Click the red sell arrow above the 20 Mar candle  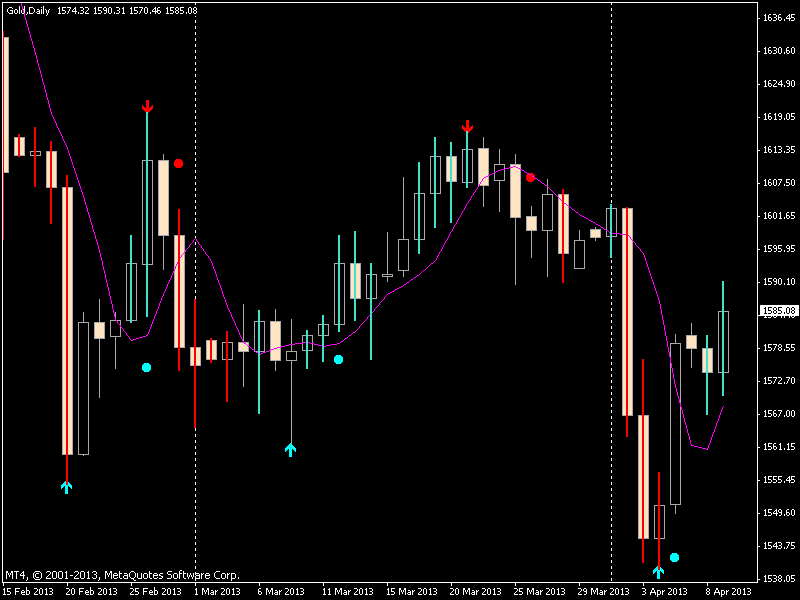pos(467,126)
